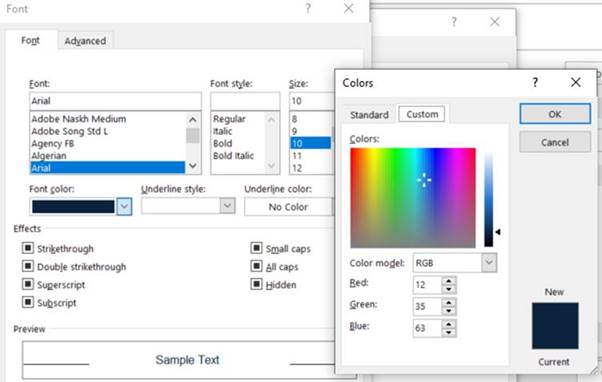Increase the Green value with up arrow
602x382 pixels.
(448, 302)
